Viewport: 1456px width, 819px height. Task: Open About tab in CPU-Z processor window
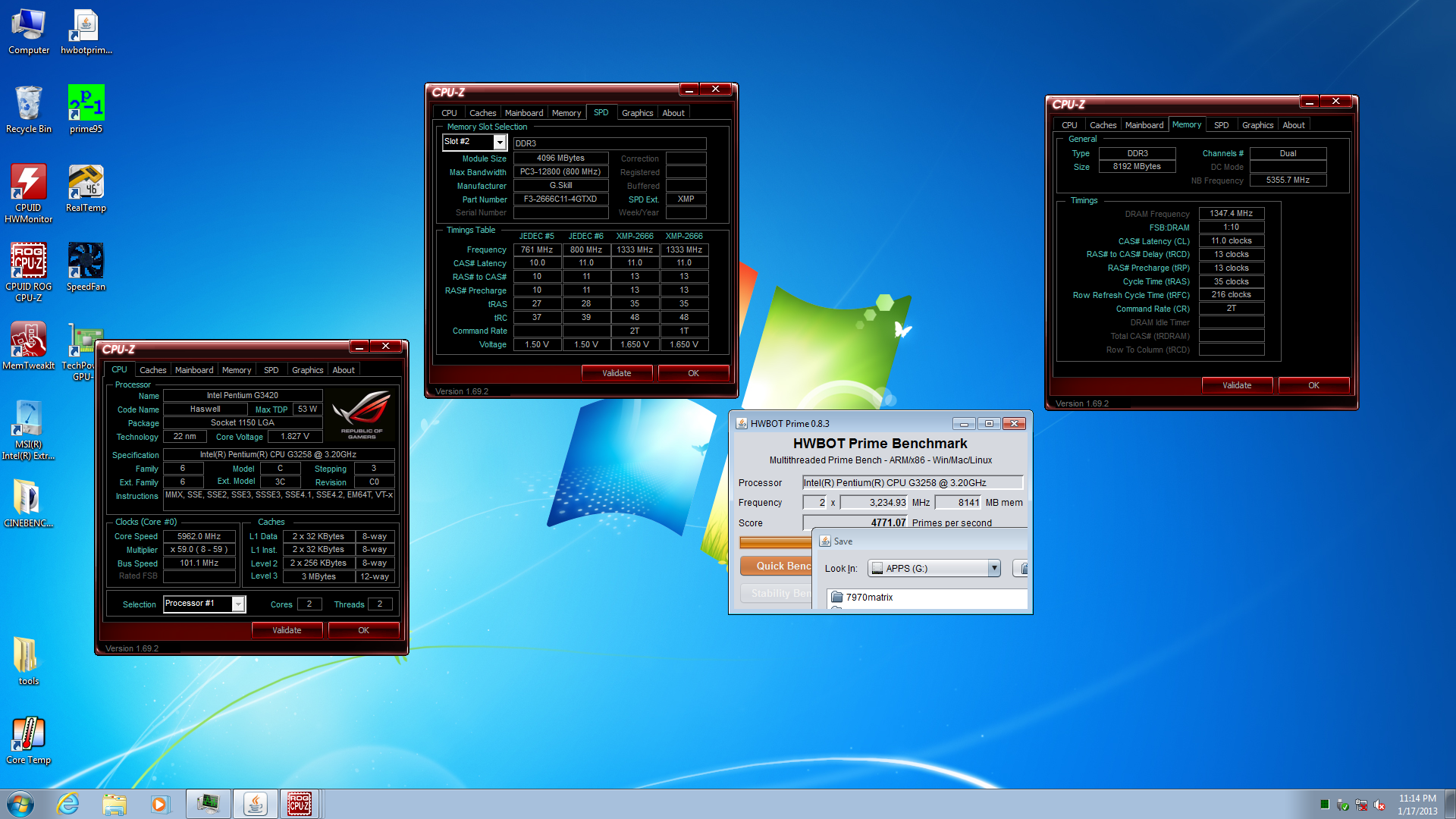click(x=344, y=370)
